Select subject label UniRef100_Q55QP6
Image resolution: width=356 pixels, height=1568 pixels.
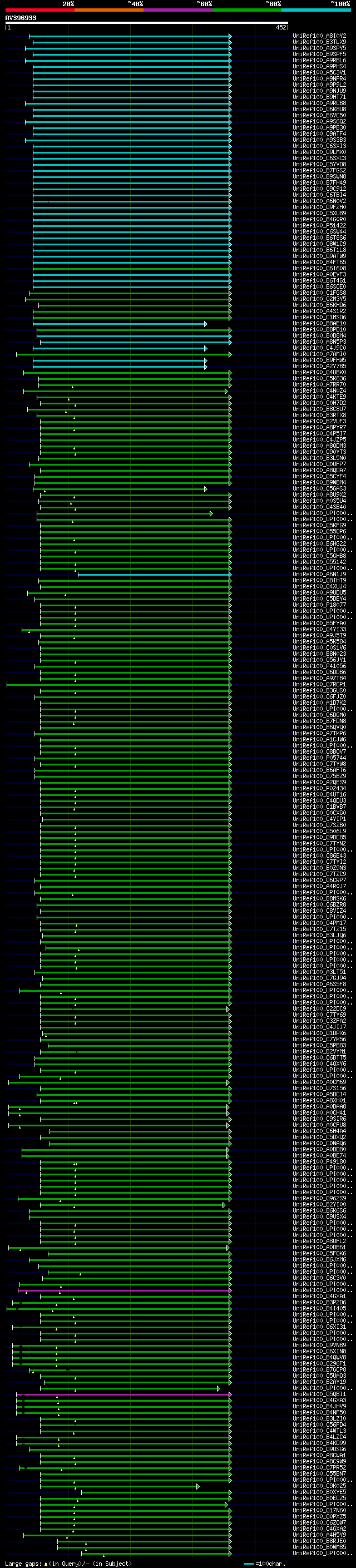[319, 531]
